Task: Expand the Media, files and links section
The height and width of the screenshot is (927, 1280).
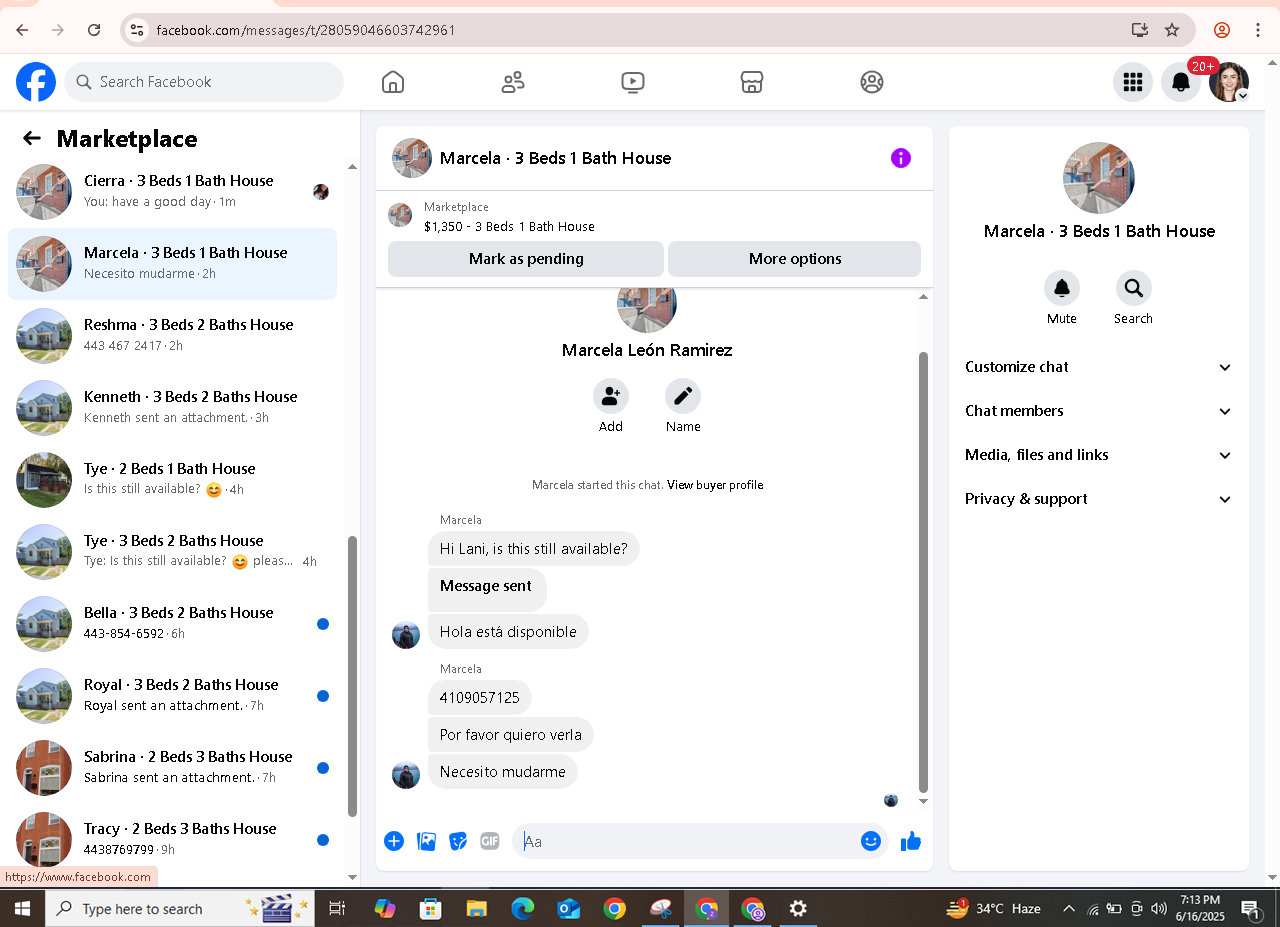Action: (x=1099, y=455)
